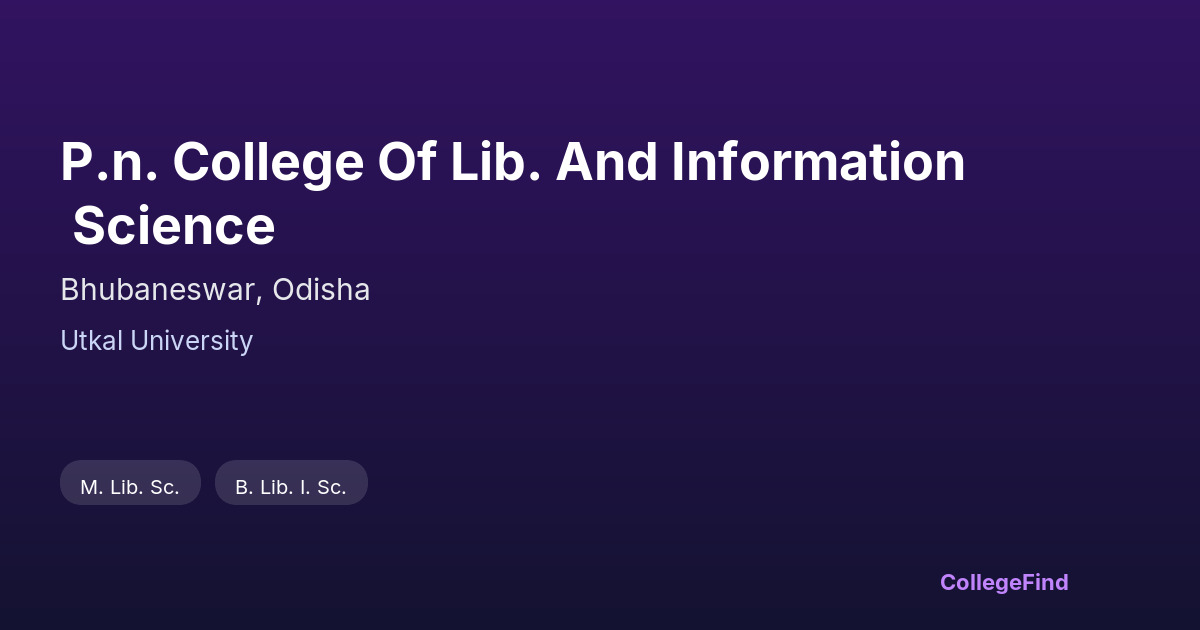Click the word "Of" in the heading
The image size is (1200, 630).
[x=407, y=163]
